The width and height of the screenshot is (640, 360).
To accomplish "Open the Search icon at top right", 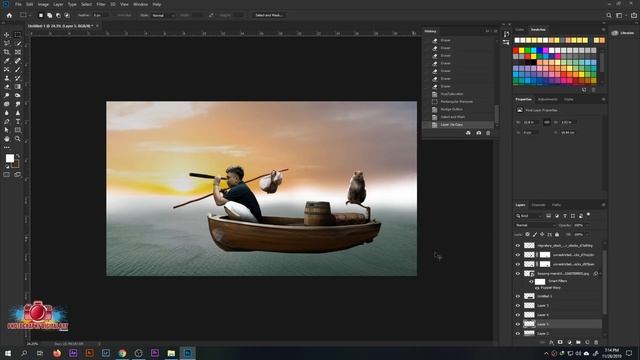I will click(609, 15).
